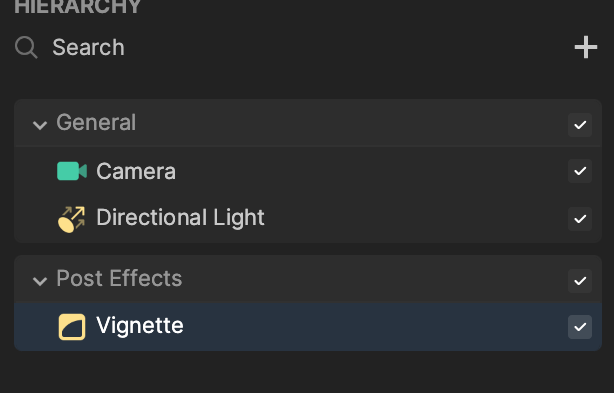Image resolution: width=614 pixels, height=393 pixels.
Task: Disable the Camera visibility checkbox
Action: [580, 171]
